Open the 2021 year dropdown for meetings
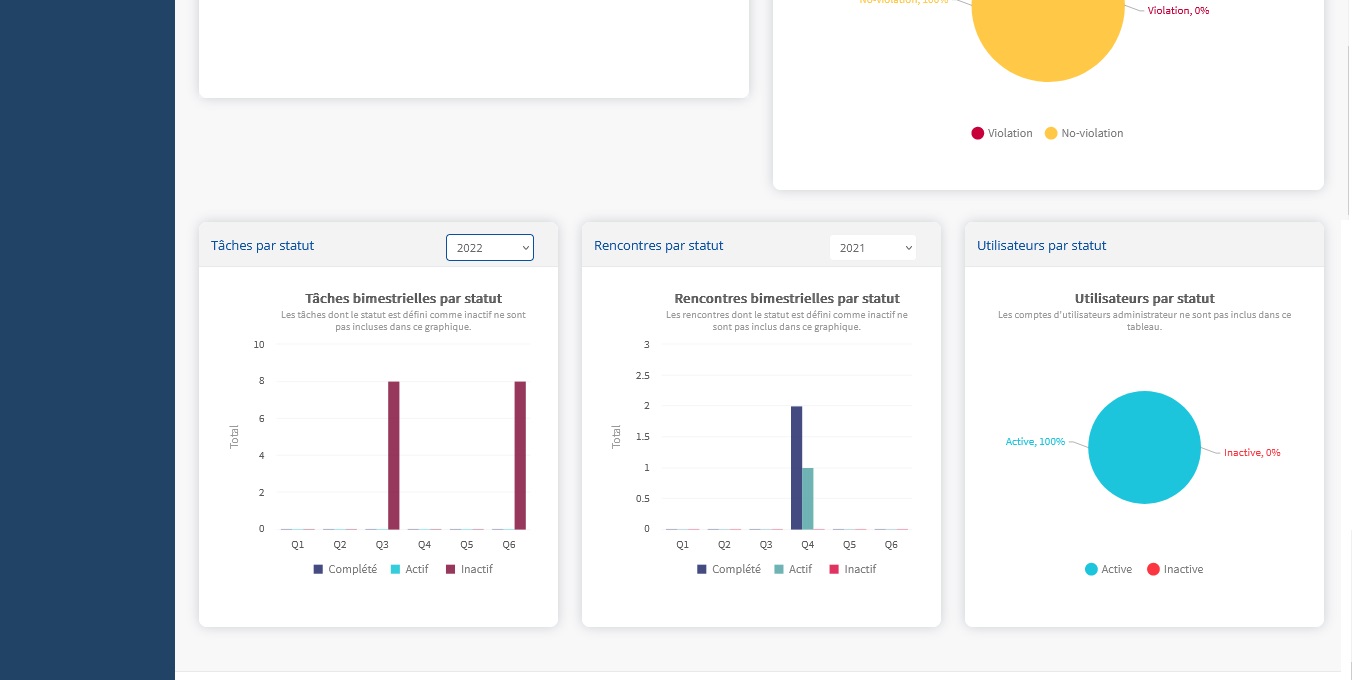Viewport: 1352px width, 680px height. 873,247
